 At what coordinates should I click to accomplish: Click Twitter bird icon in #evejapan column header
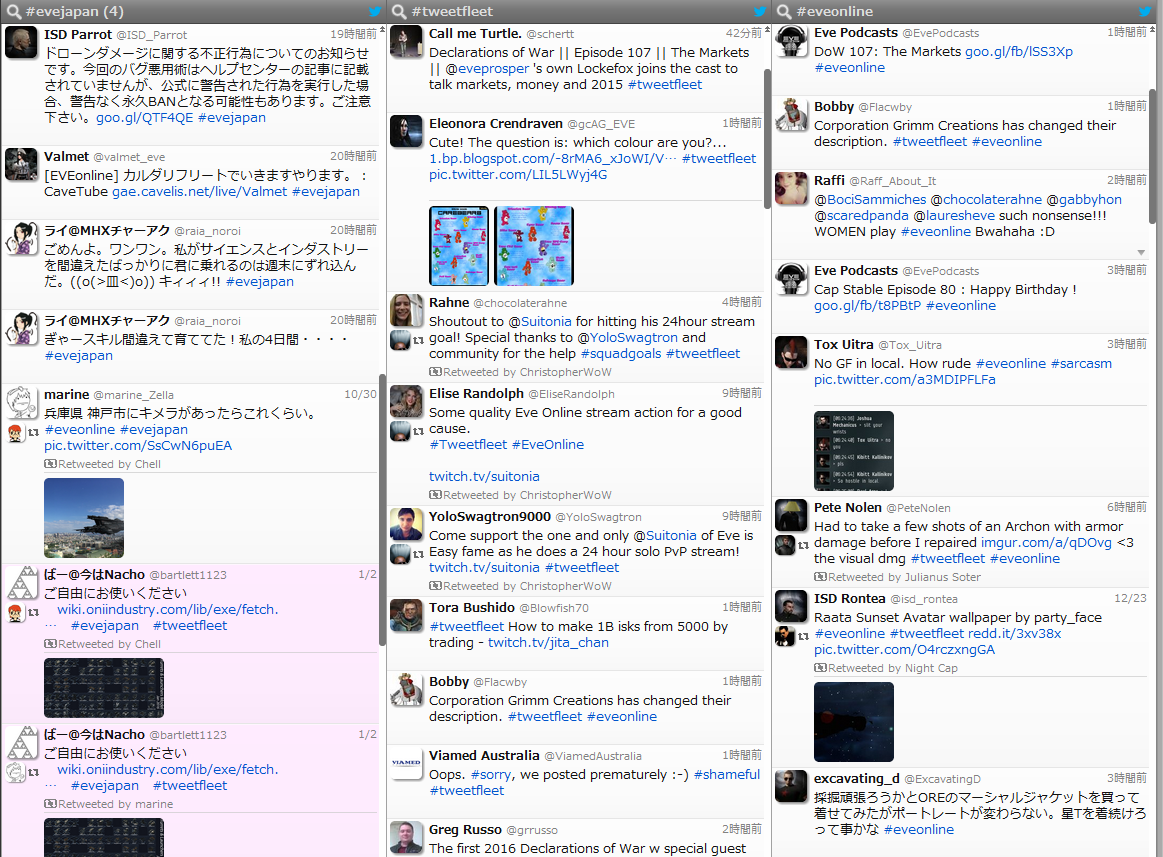375,11
